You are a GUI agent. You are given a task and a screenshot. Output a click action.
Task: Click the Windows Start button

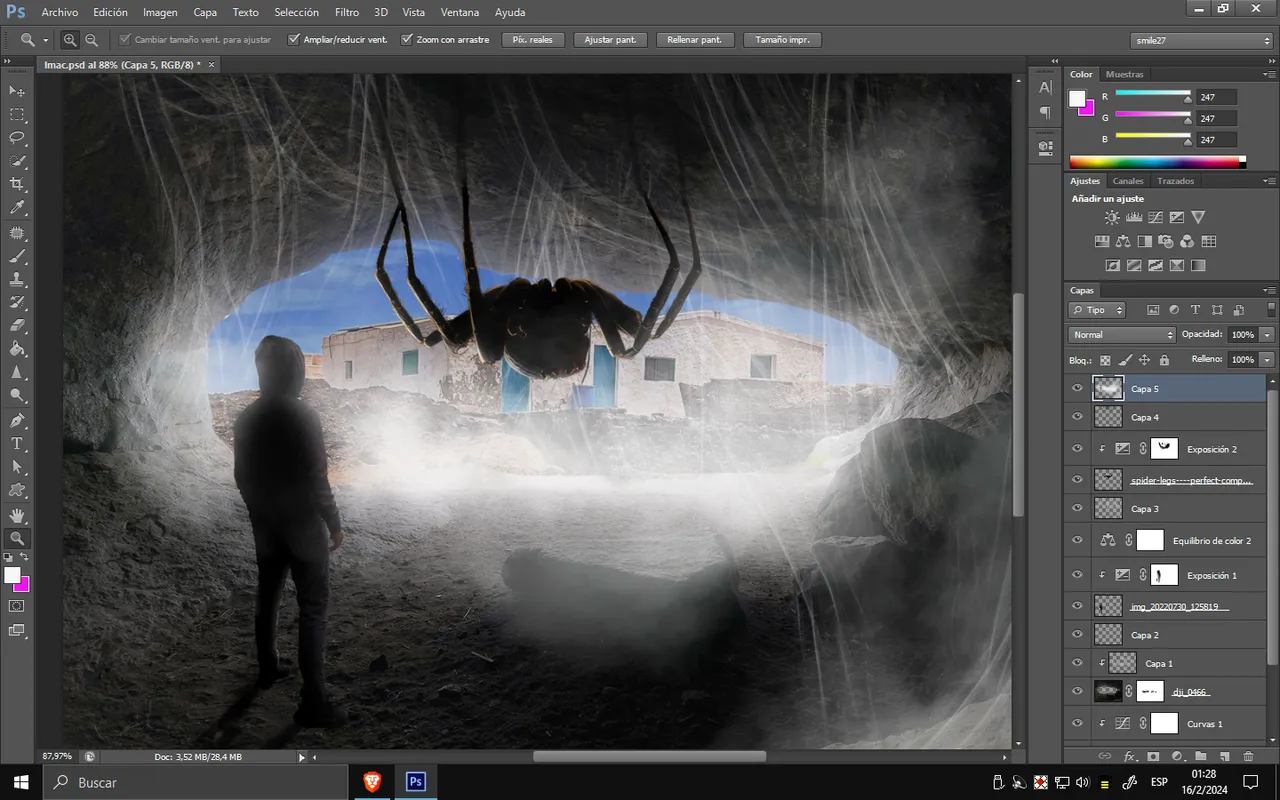point(21,782)
